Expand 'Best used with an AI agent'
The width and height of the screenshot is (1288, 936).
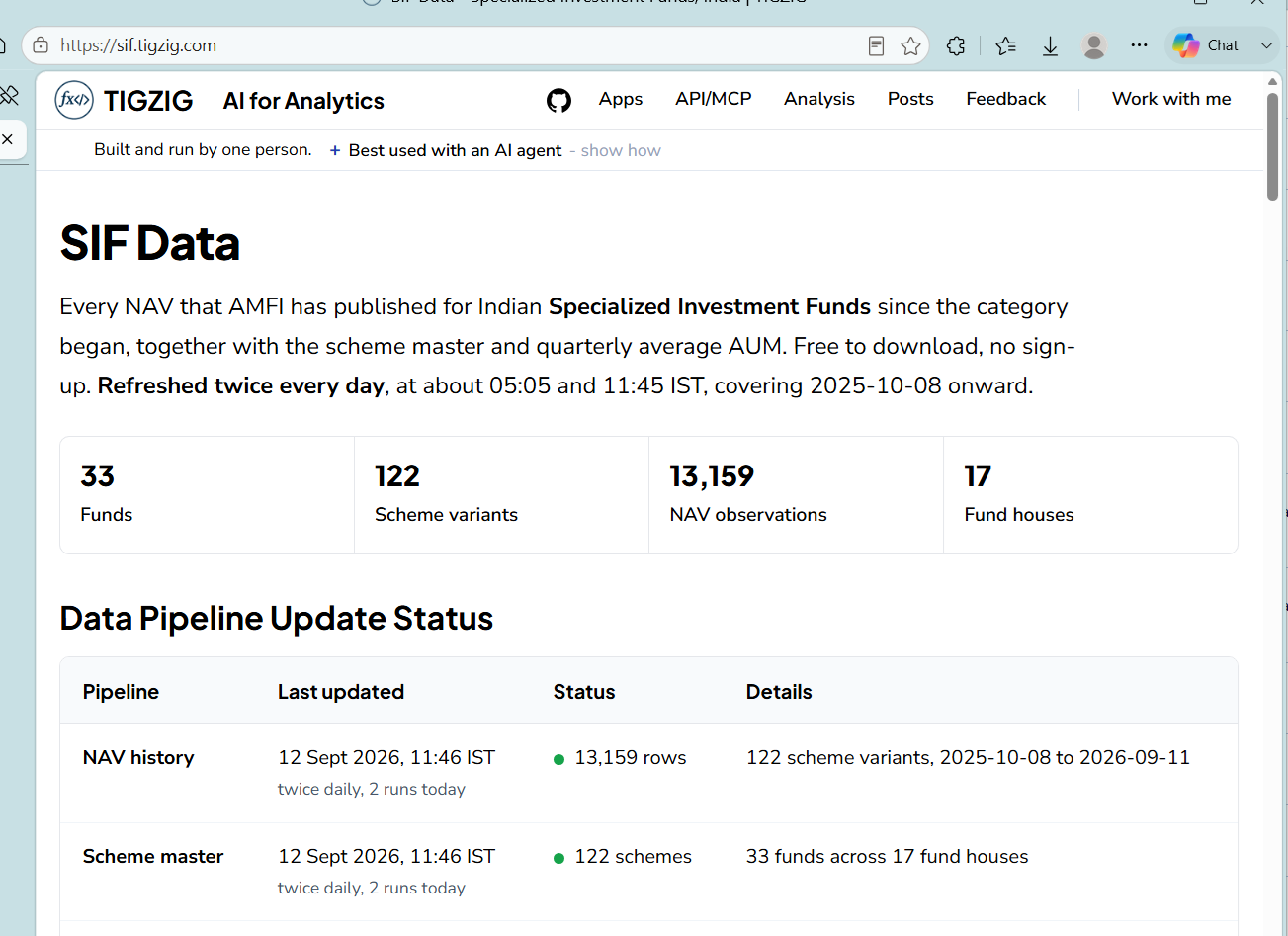click(x=446, y=150)
